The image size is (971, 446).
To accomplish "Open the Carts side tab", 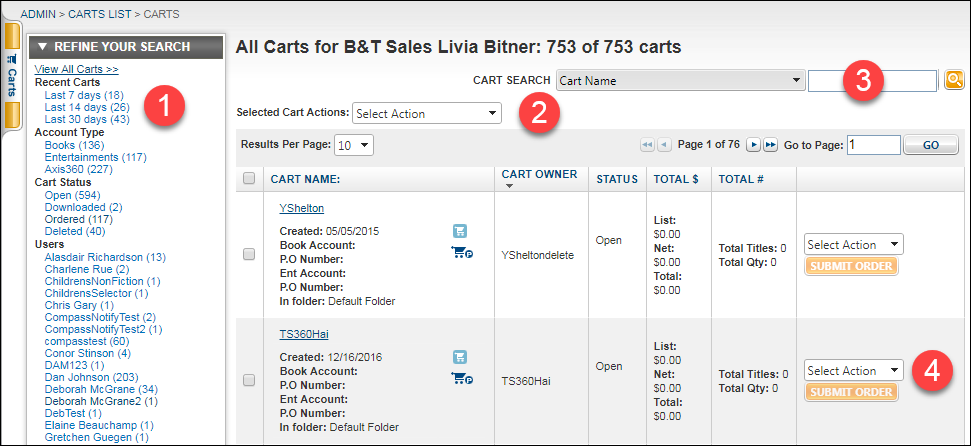I will (12, 76).
